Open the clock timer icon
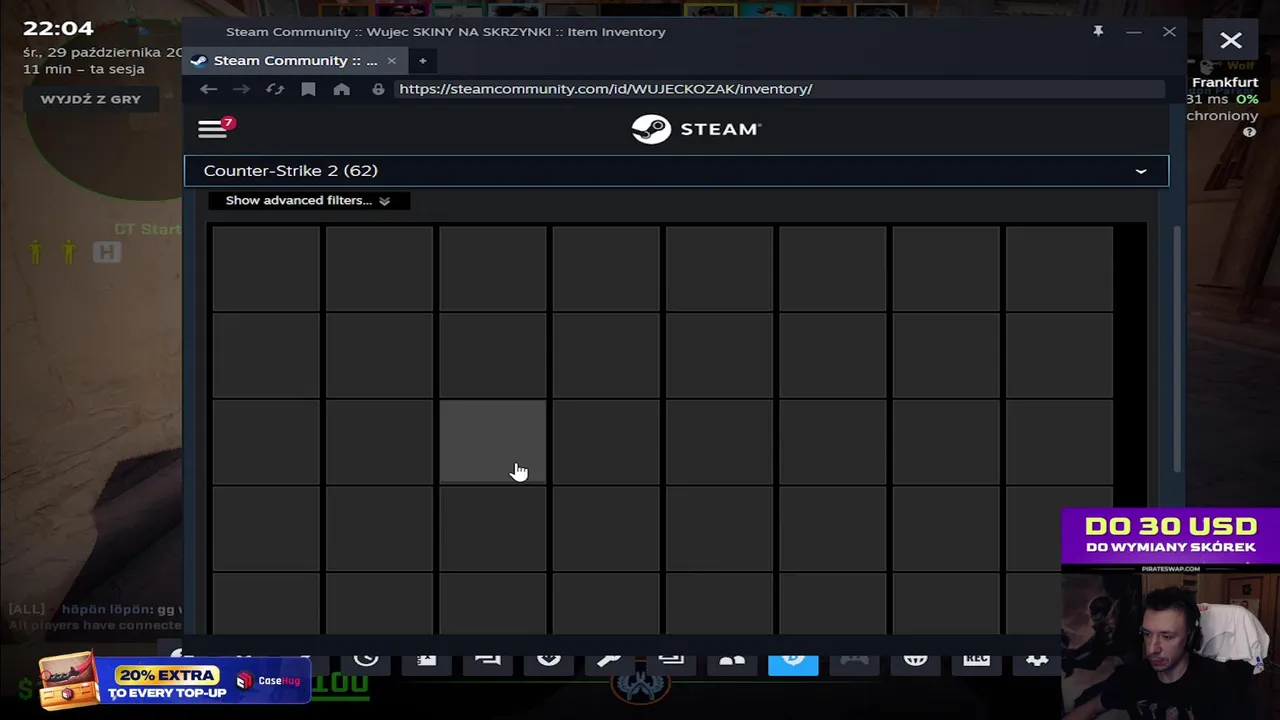This screenshot has width=1280, height=720. click(x=366, y=660)
